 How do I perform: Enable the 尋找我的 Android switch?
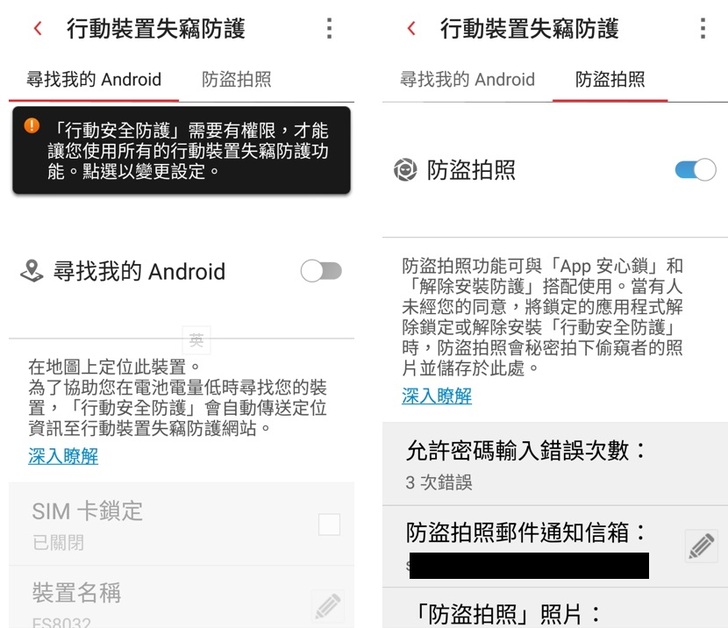(321, 271)
